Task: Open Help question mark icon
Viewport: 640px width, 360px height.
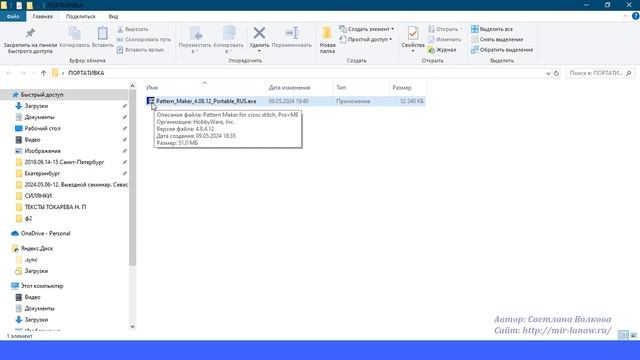Action: tap(636, 16)
